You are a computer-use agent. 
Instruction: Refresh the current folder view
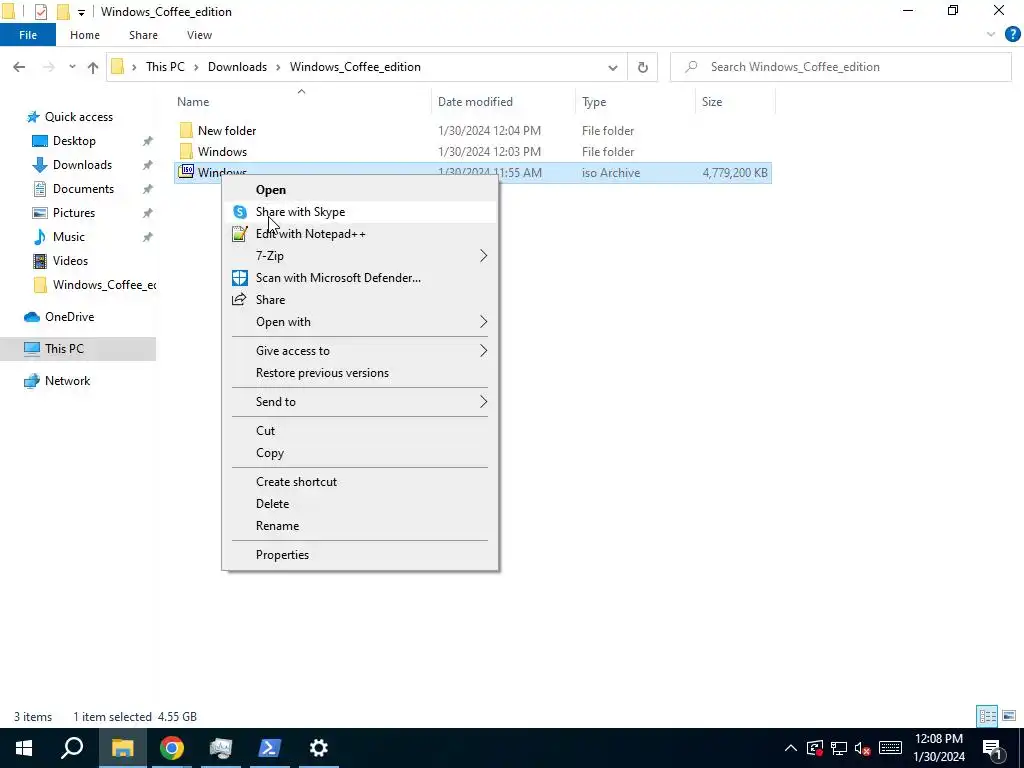643,67
